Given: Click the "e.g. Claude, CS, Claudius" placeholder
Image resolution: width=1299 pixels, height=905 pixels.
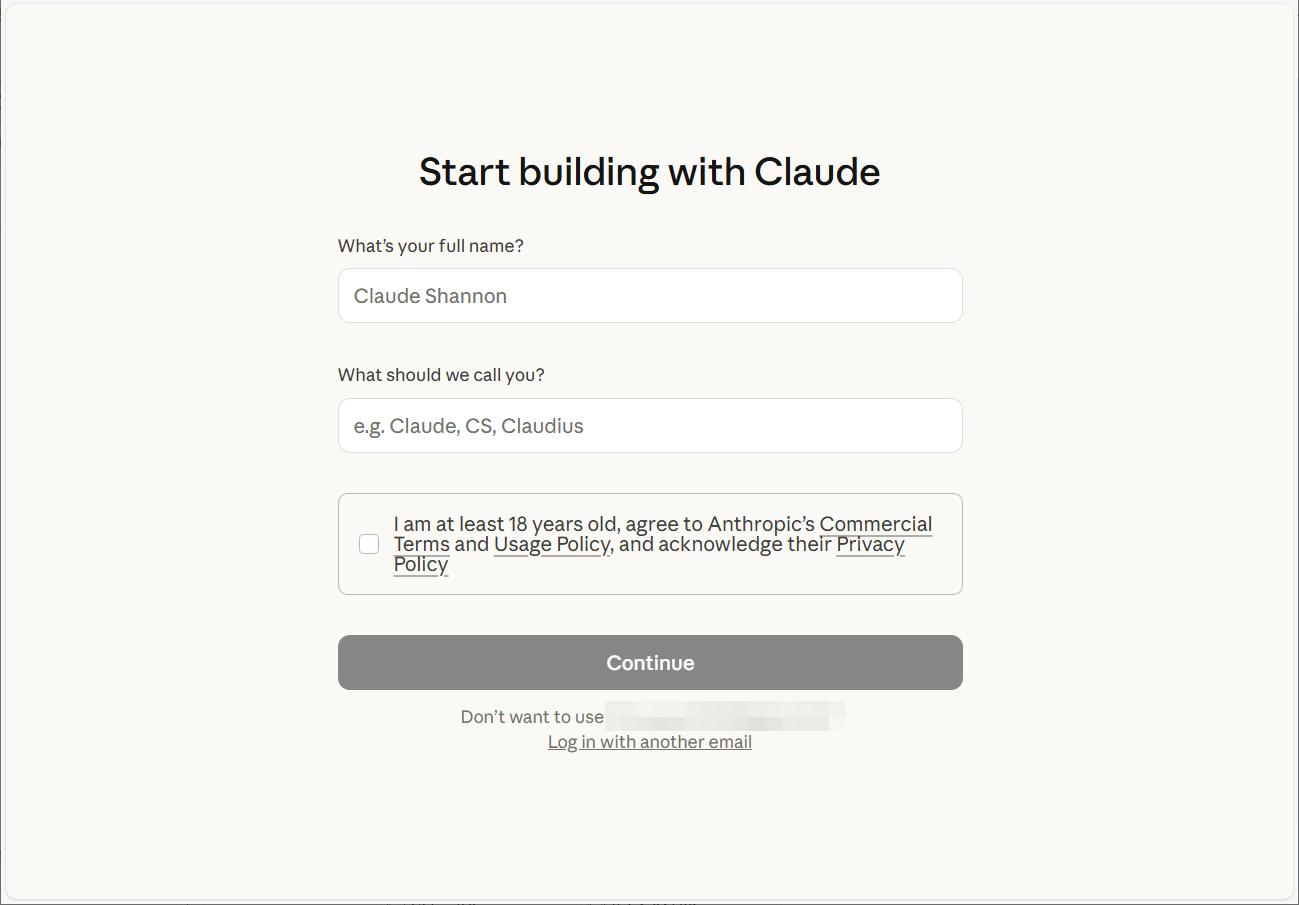Looking at the screenshot, I should (469, 426).
